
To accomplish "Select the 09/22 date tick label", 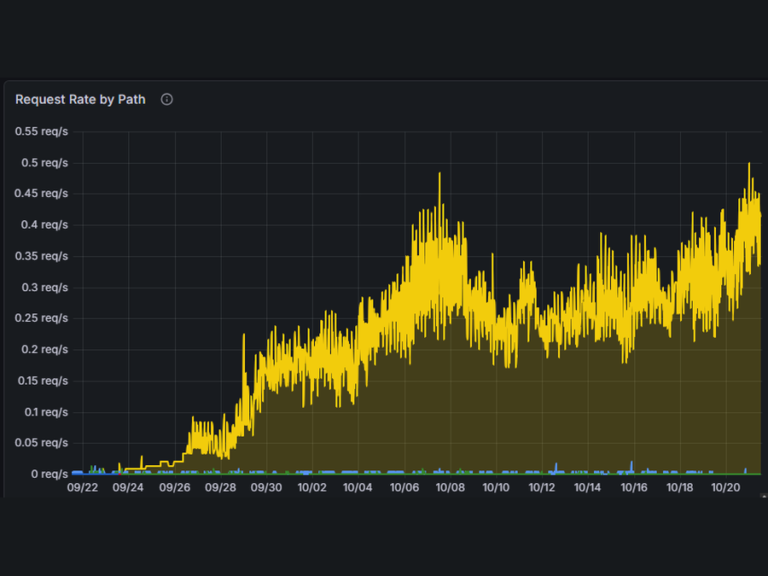I will [82, 487].
